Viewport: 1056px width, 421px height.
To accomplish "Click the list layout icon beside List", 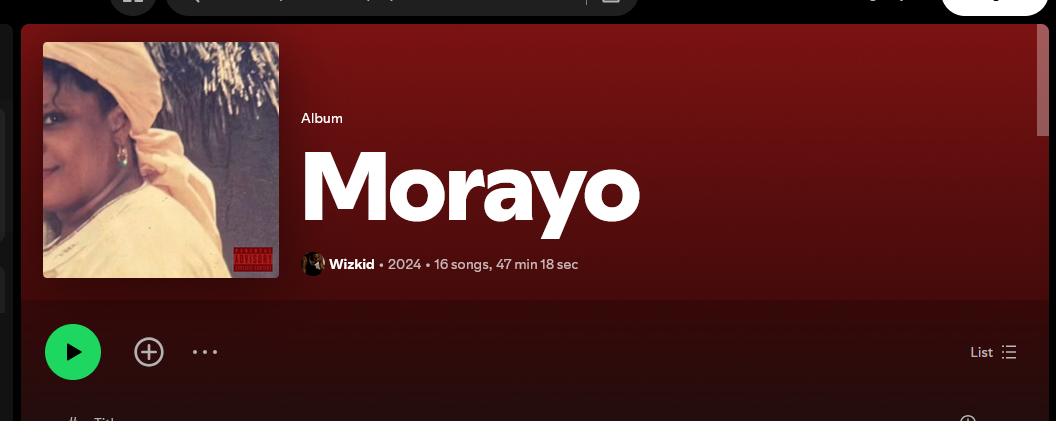I will tap(1009, 352).
